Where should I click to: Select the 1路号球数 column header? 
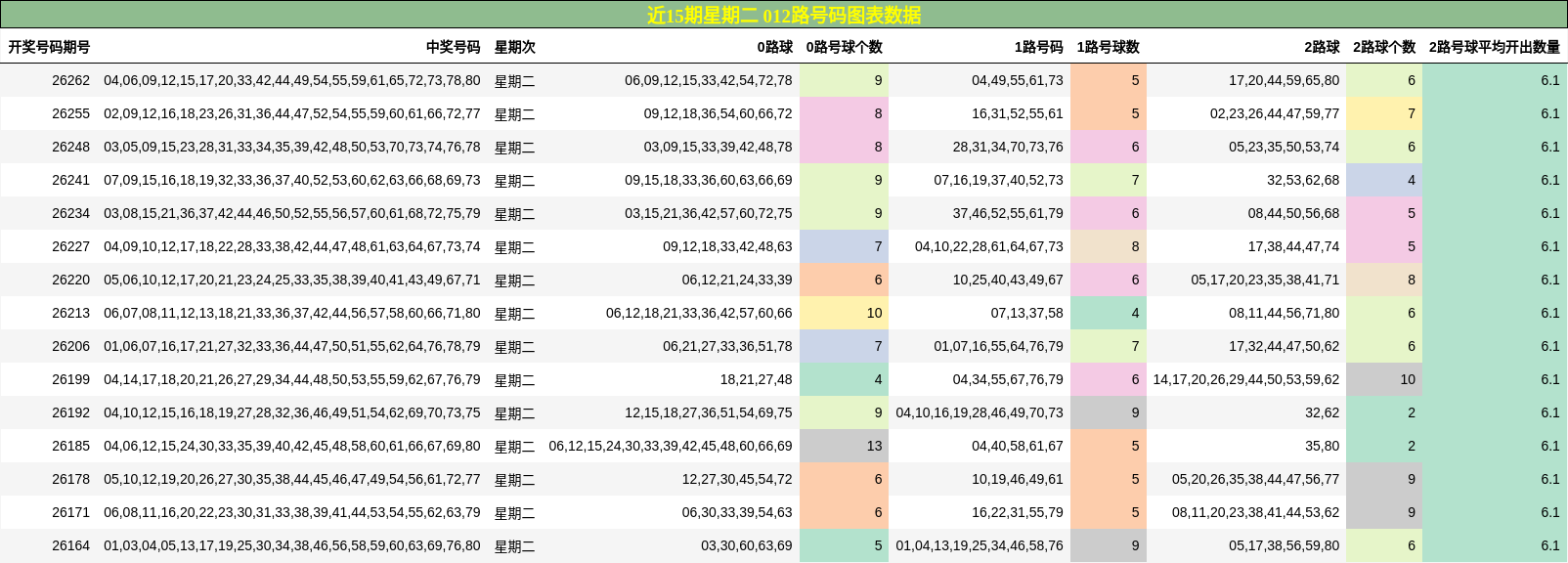point(1108,47)
